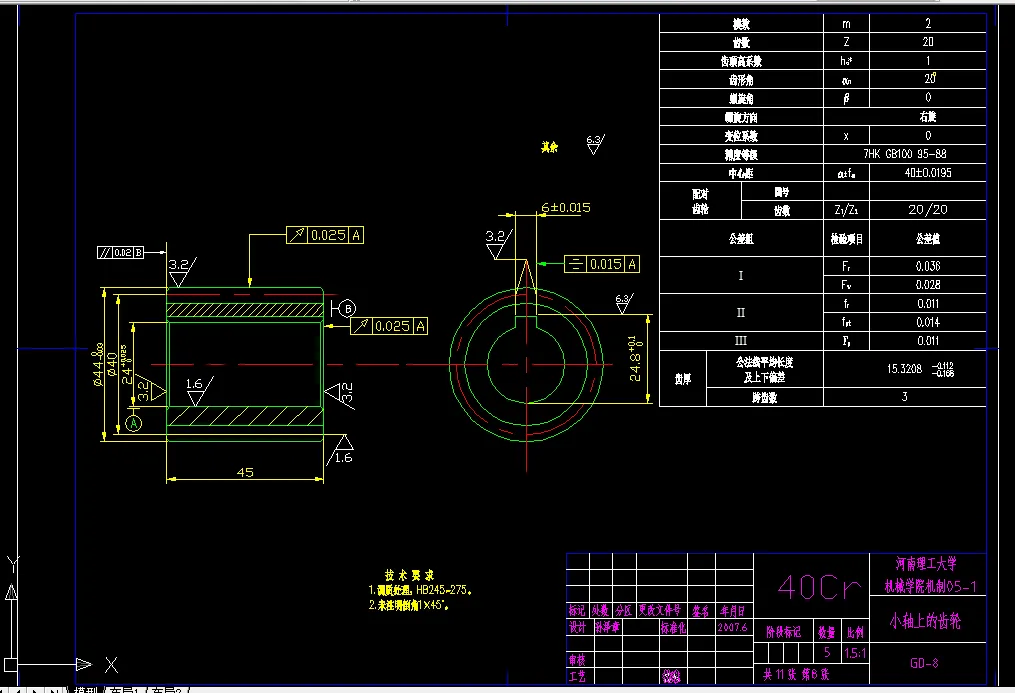The height and width of the screenshot is (693, 1015).
Task: Select tolerance group Ⅲ cell
Action: pos(741,341)
